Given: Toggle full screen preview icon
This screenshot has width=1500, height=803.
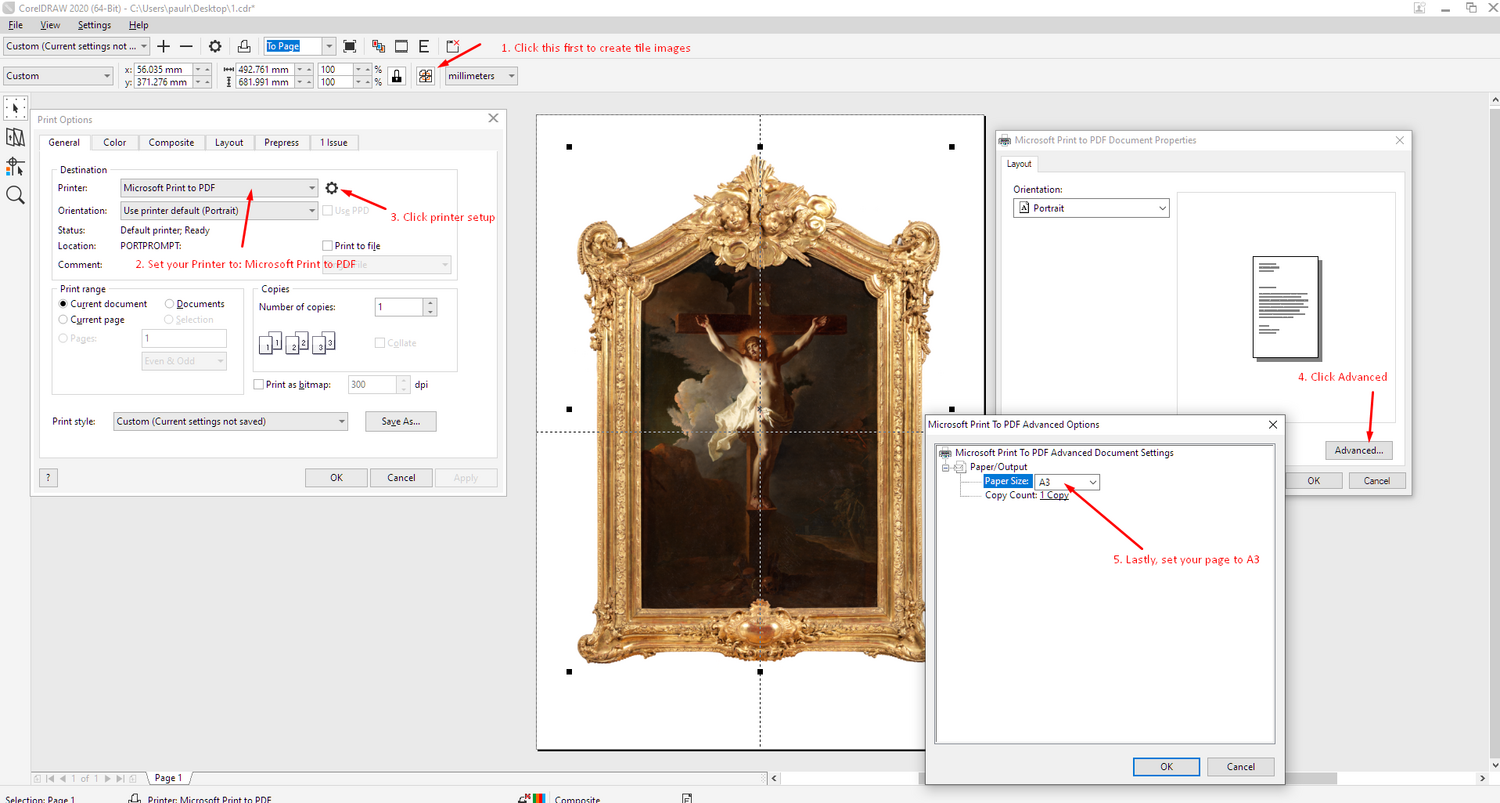Looking at the screenshot, I should point(349,46).
